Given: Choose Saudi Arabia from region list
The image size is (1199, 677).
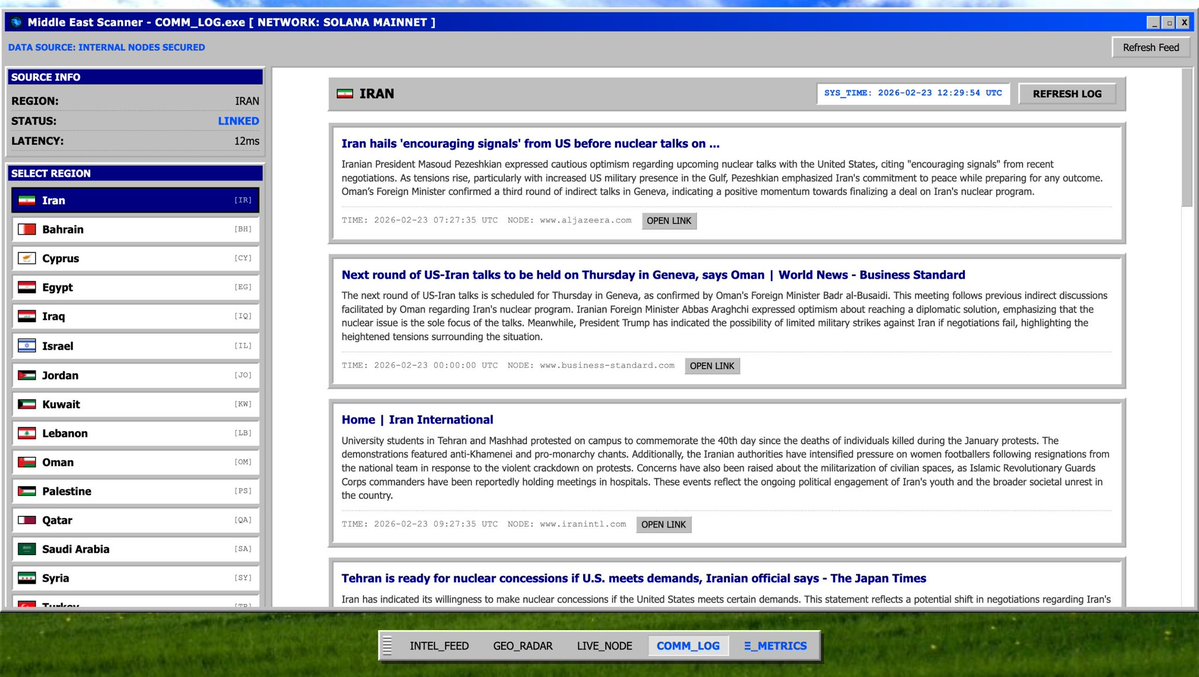Looking at the screenshot, I should point(135,549).
